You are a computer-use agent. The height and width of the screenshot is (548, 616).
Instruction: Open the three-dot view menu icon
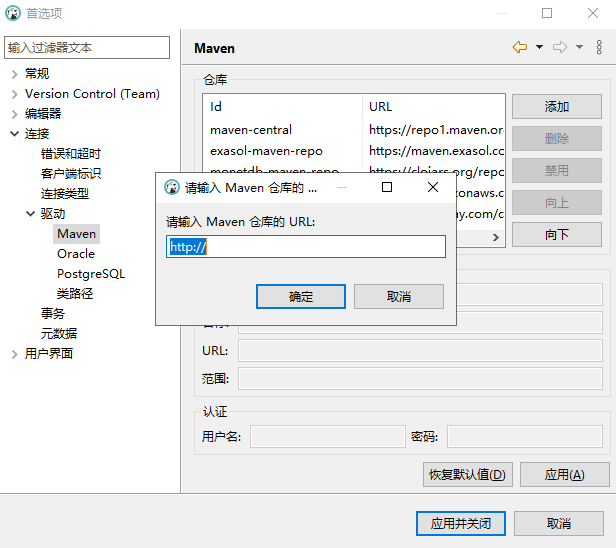[599, 47]
